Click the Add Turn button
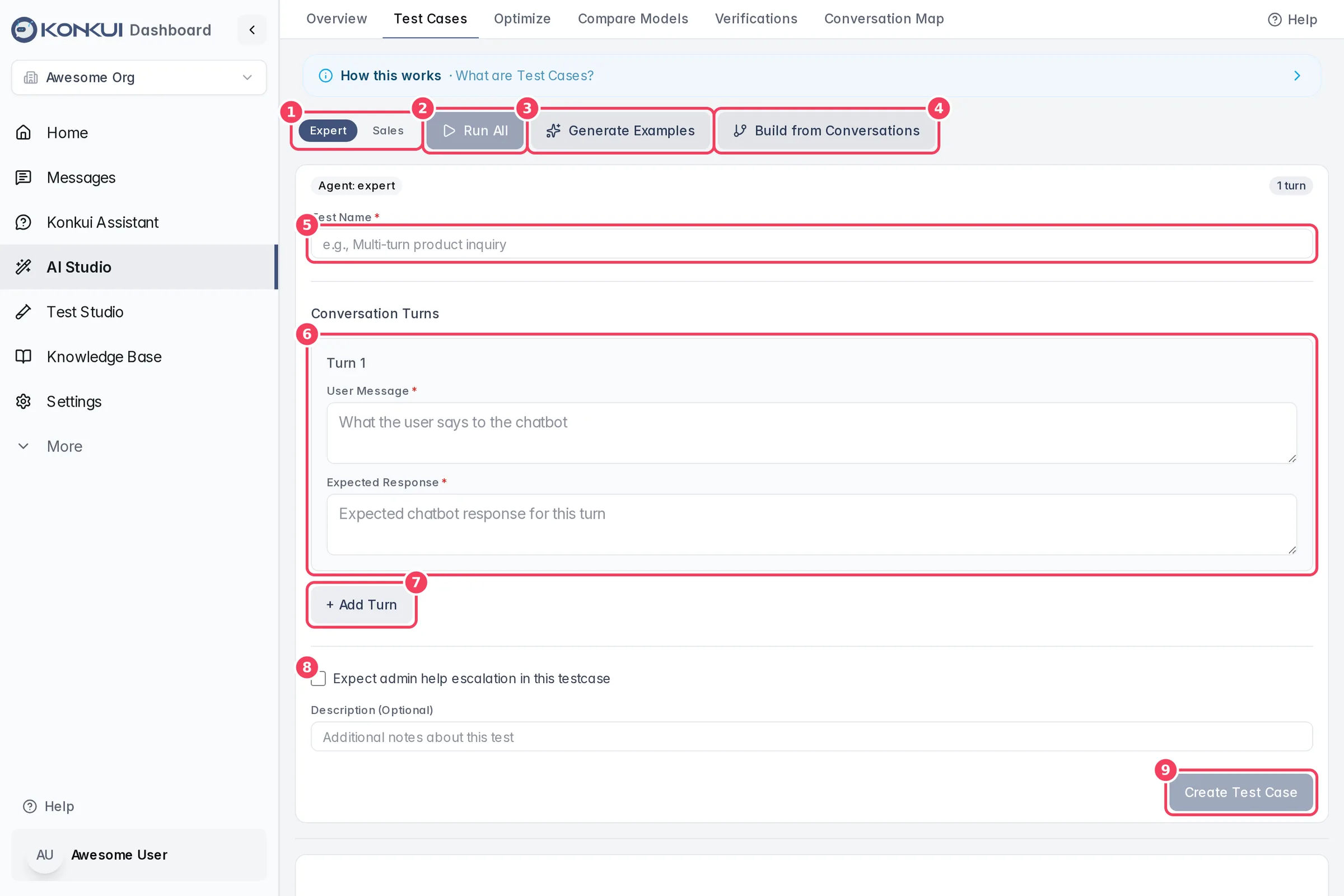Image resolution: width=1344 pixels, height=896 pixels. [362, 605]
